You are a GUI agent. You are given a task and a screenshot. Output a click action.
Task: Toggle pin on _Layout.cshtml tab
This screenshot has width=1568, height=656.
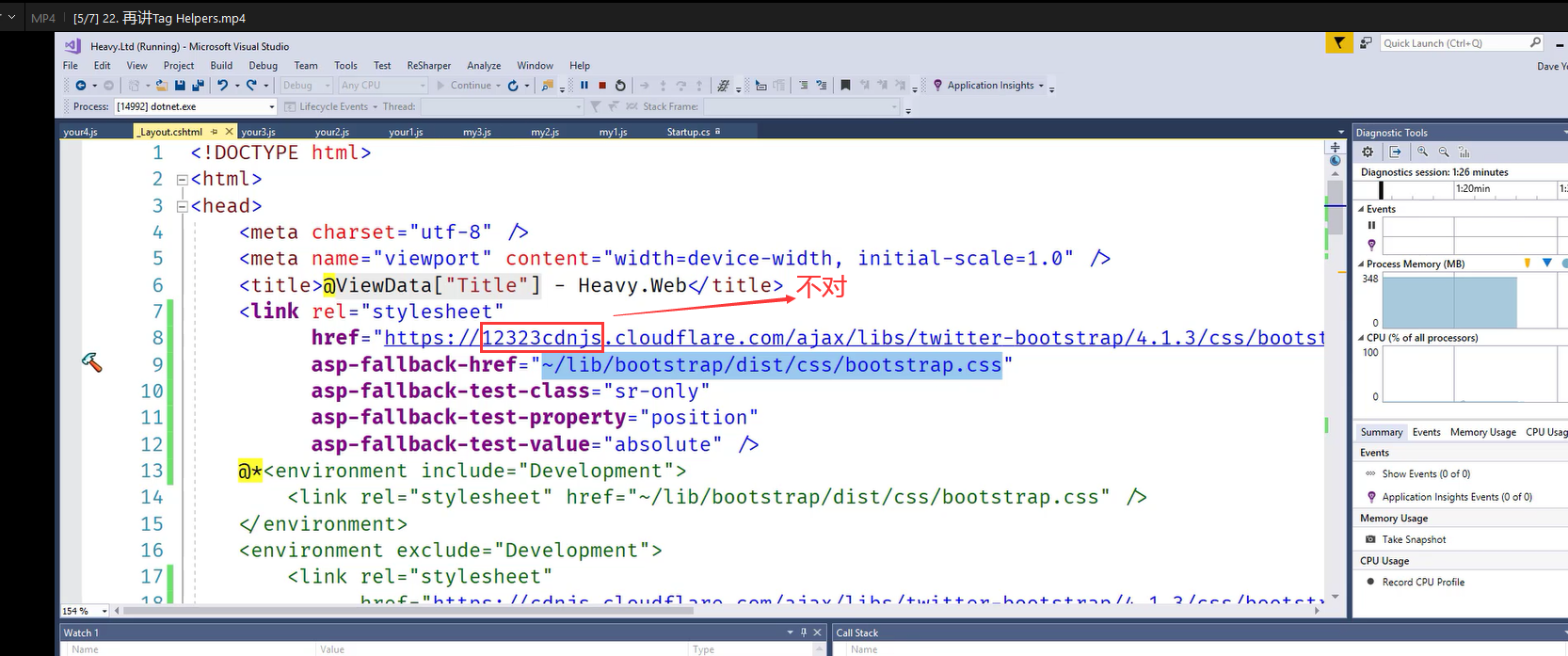(x=215, y=132)
